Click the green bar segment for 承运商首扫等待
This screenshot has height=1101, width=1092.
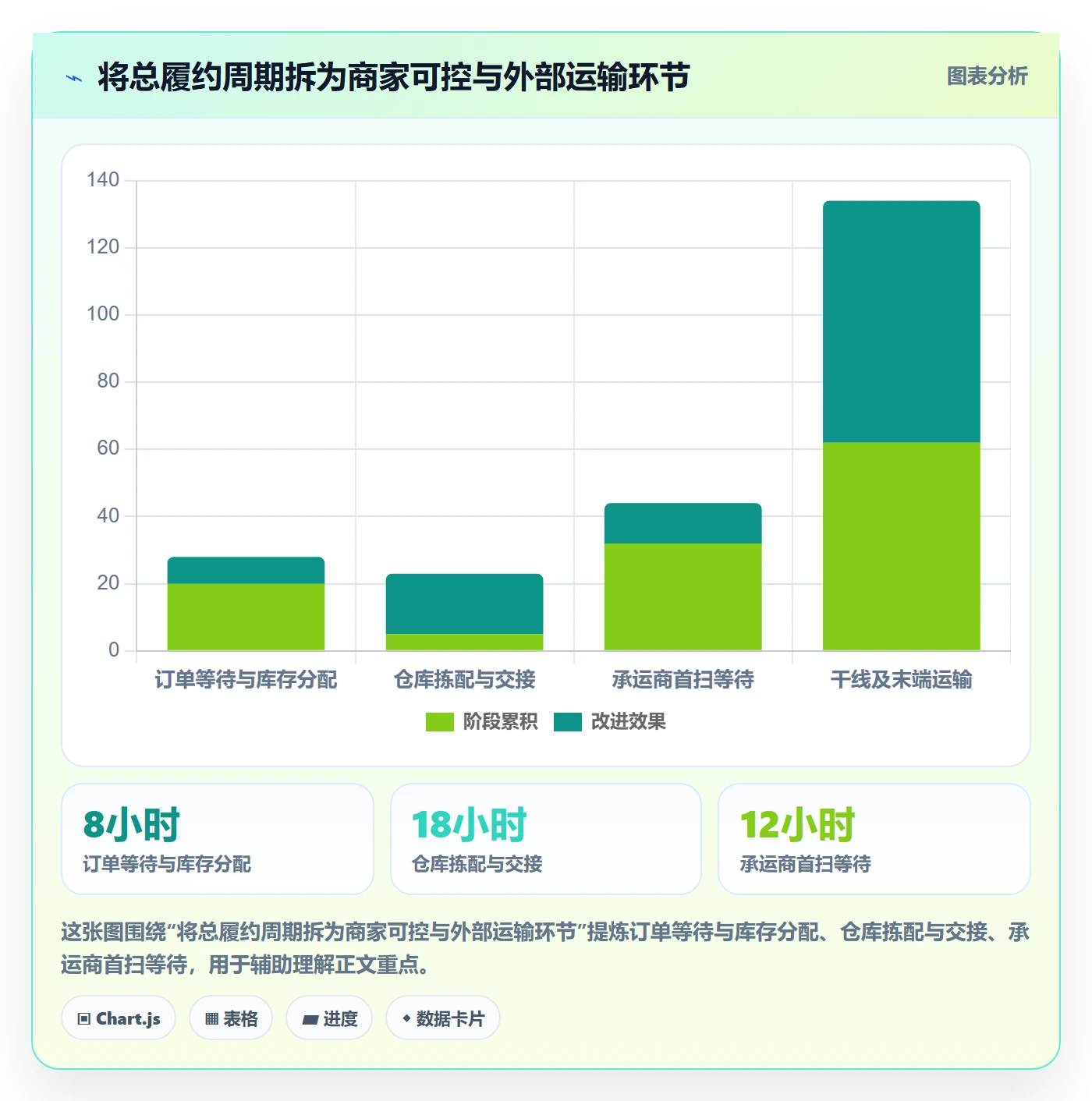coord(683,597)
